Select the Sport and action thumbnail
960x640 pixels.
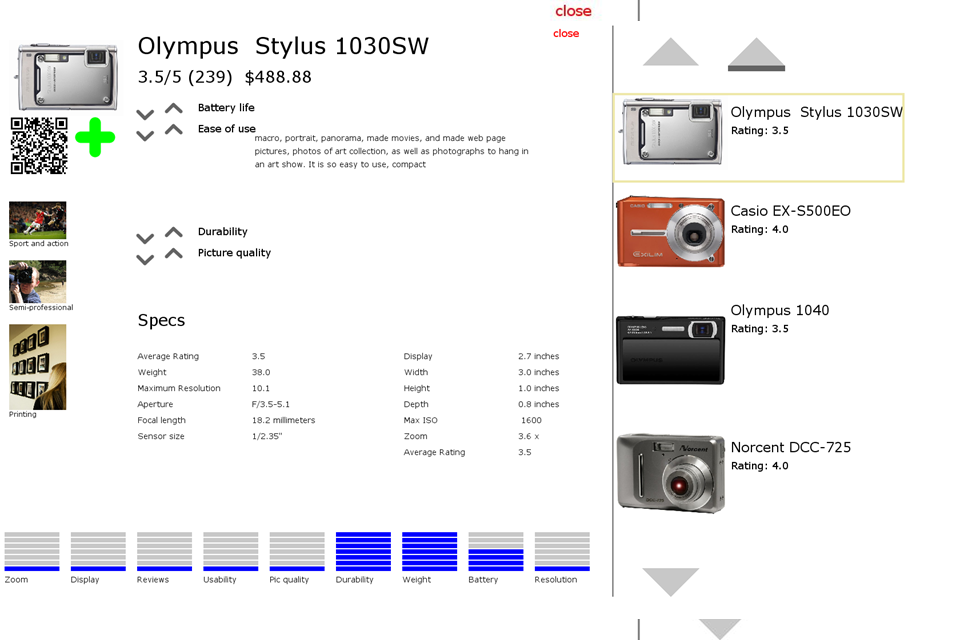point(38,220)
